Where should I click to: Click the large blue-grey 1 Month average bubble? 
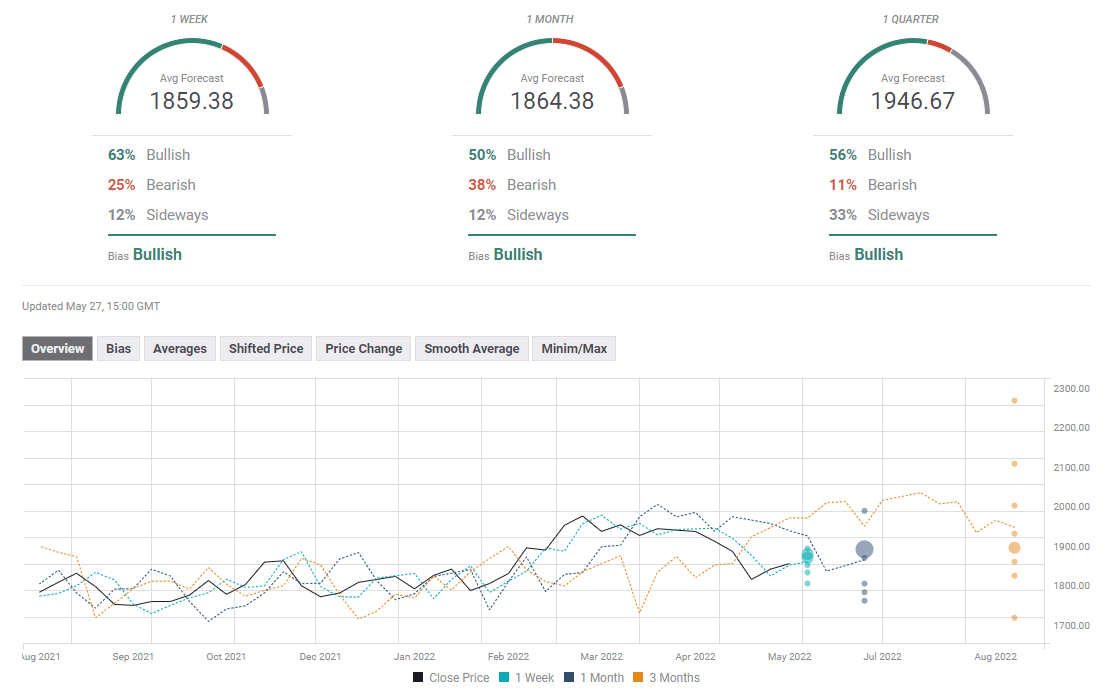coord(864,549)
